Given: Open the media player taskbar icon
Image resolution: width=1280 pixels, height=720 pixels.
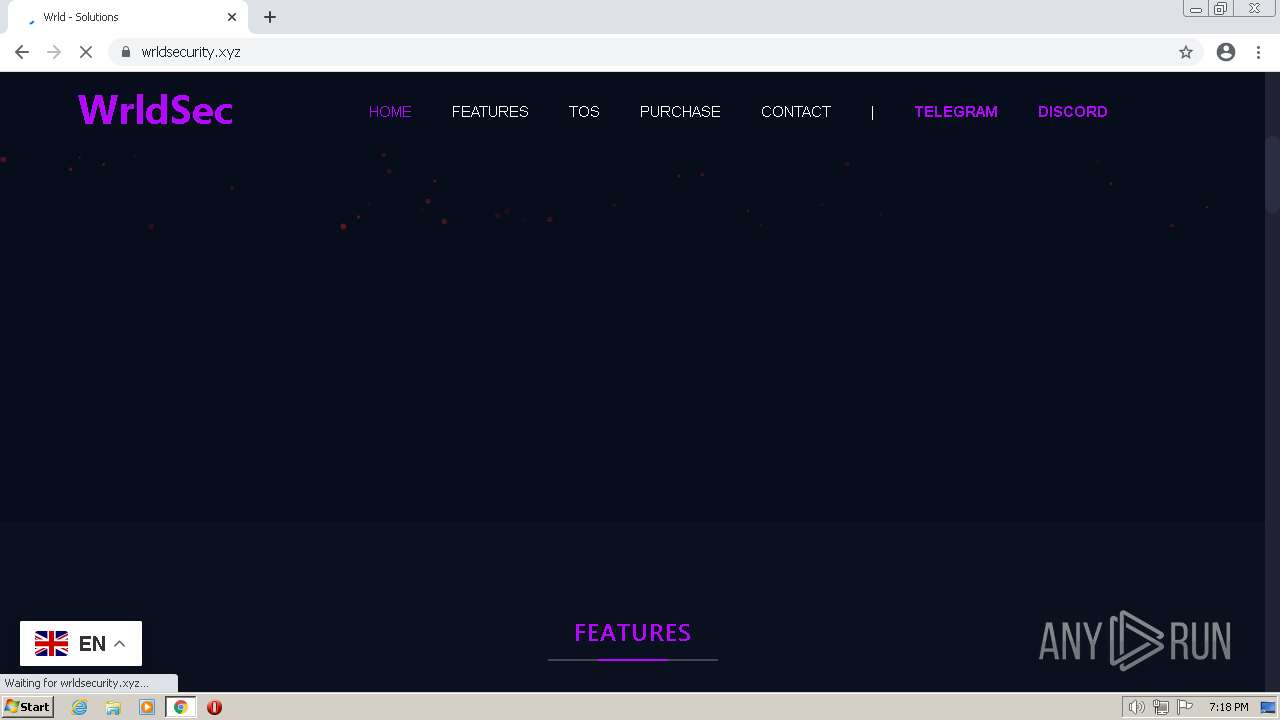Looking at the screenshot, I should [147, 707].
